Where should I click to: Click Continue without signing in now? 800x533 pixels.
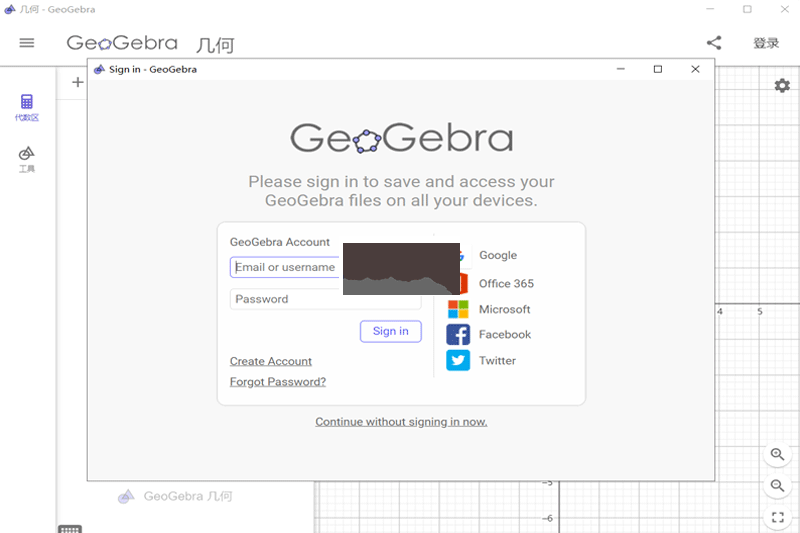point(401,422)
